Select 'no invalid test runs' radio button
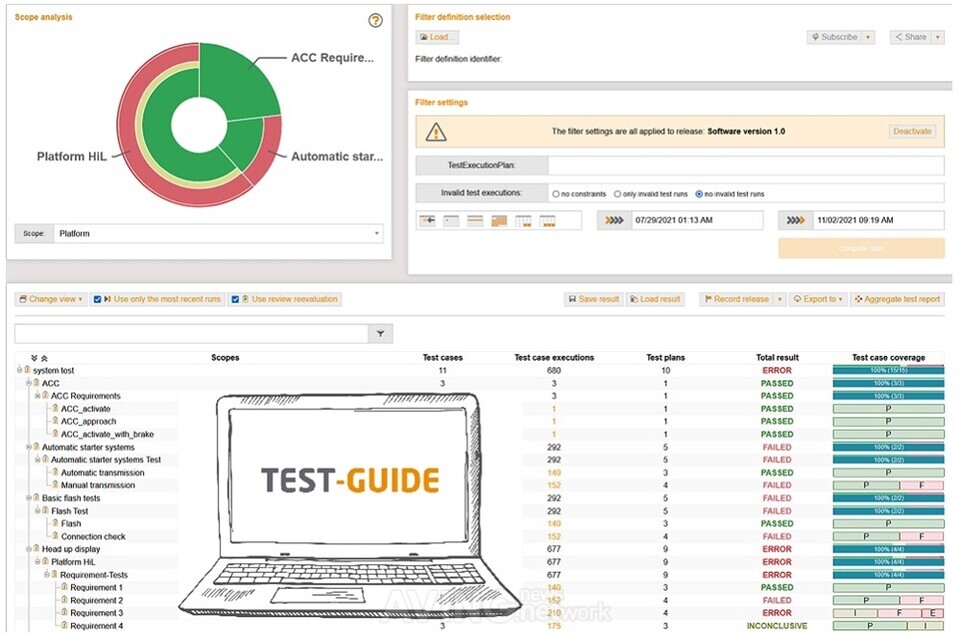This screenshot has height=639, width=960. [x=699, y=194]
